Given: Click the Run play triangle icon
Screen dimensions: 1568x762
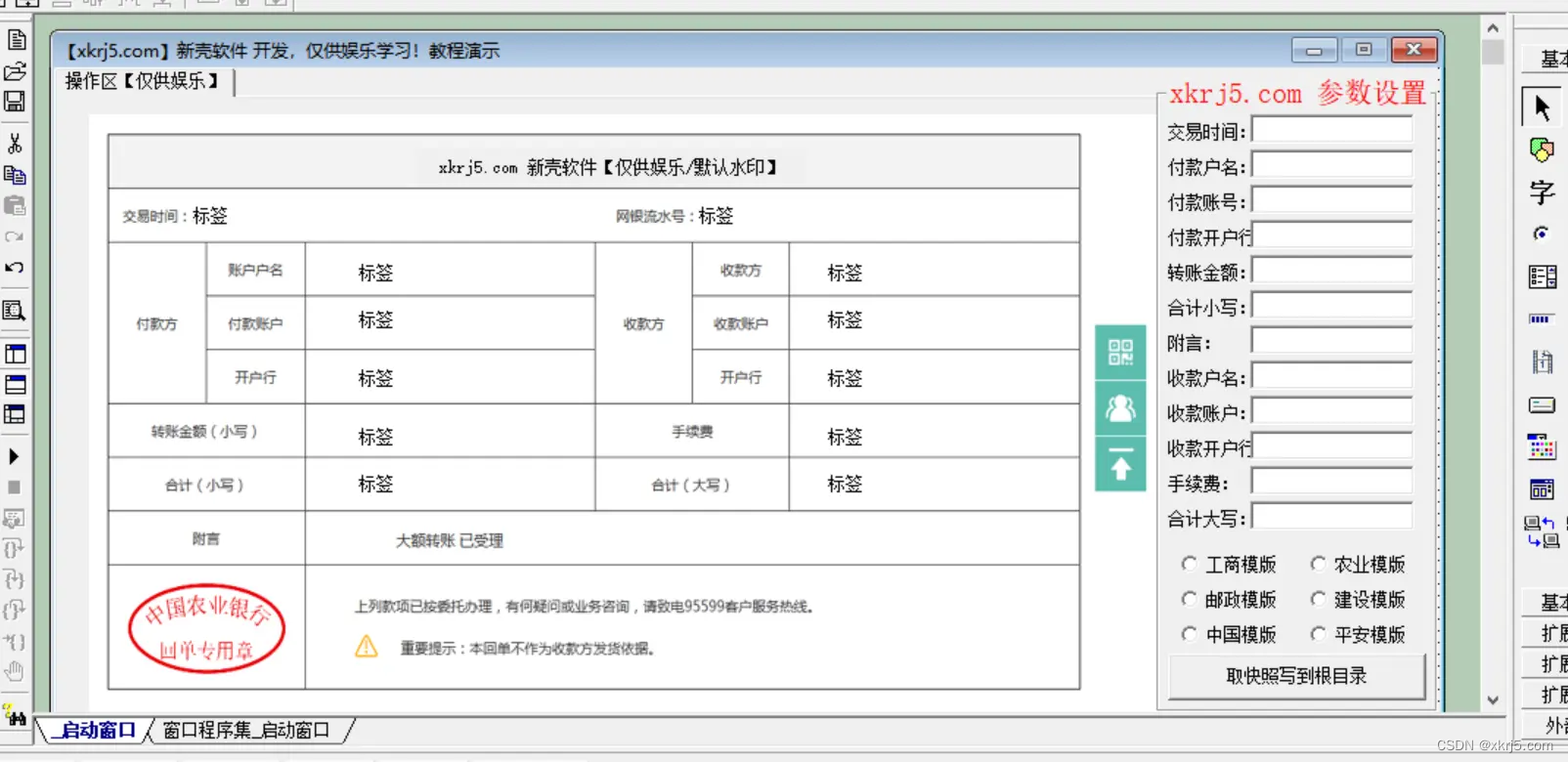Looking at the screenshot, I should point(15,456).
